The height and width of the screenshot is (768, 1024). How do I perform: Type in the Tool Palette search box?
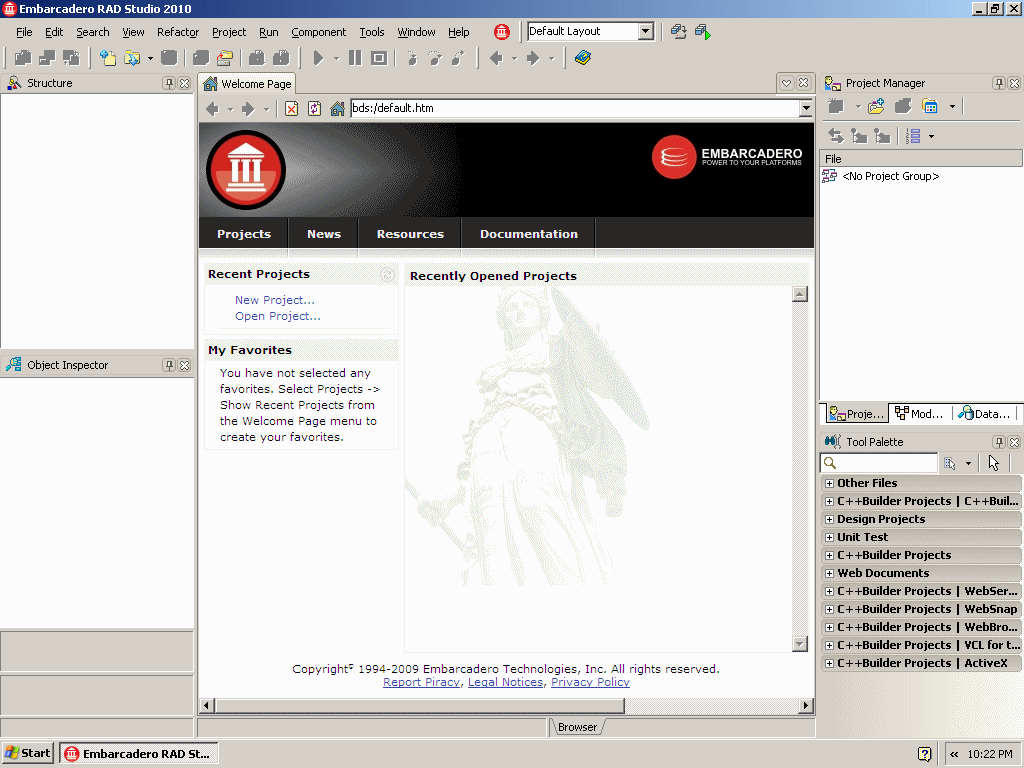880,462
